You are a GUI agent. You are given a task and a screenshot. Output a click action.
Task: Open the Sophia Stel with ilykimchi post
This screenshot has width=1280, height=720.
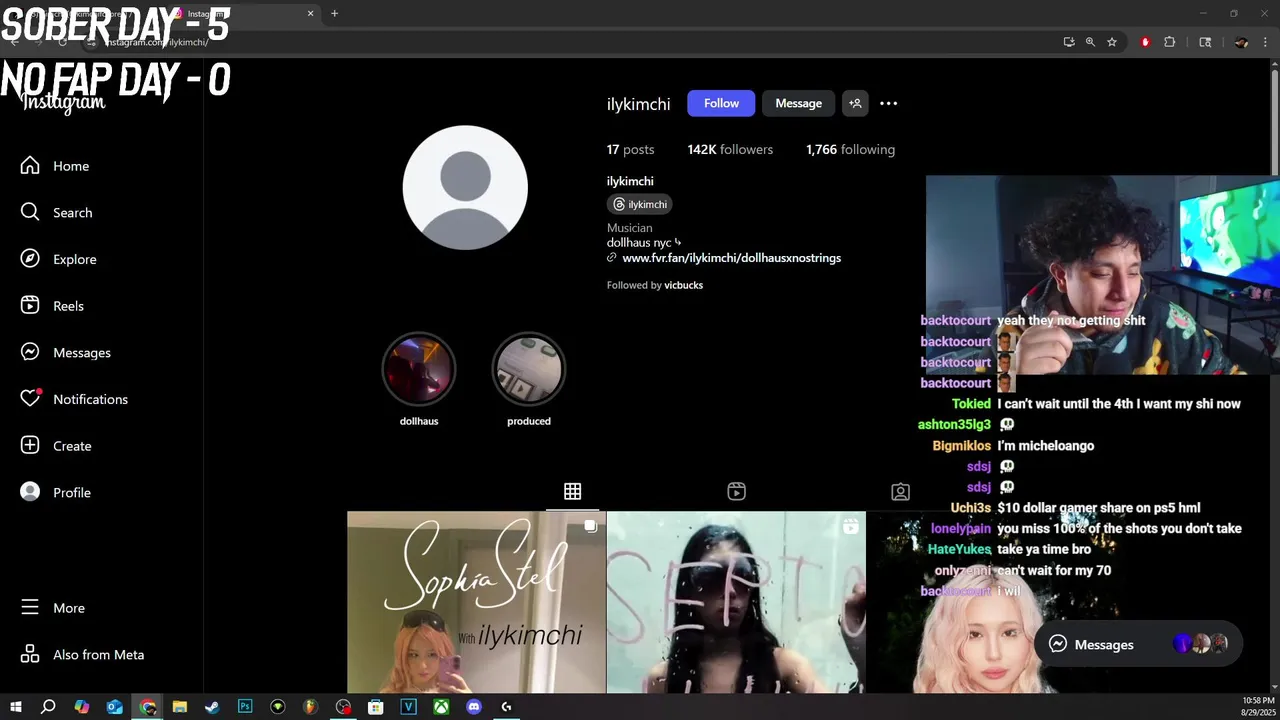click(x=476, y=602)
